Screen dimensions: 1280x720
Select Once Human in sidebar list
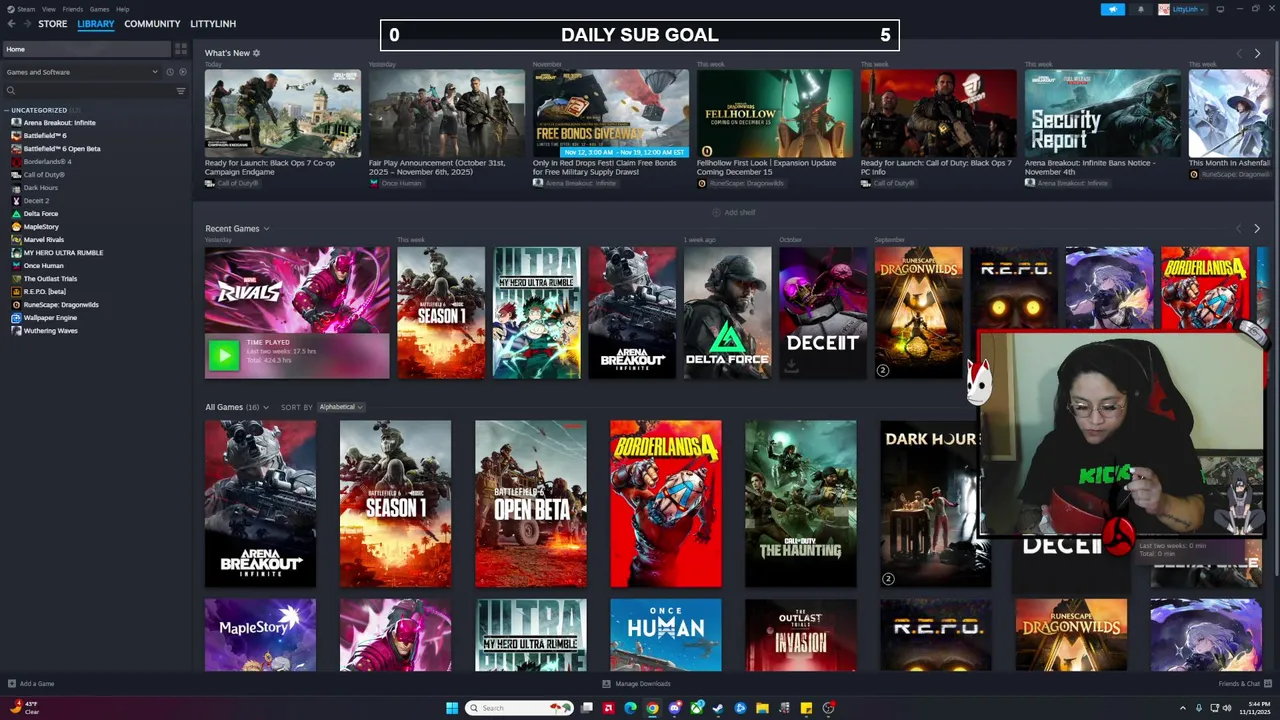click(x=43, y=266)
